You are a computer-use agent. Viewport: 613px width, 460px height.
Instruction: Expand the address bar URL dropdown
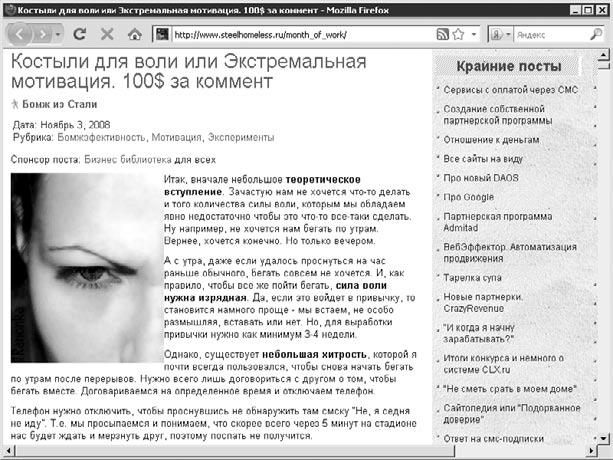click(x=472, y=34)
